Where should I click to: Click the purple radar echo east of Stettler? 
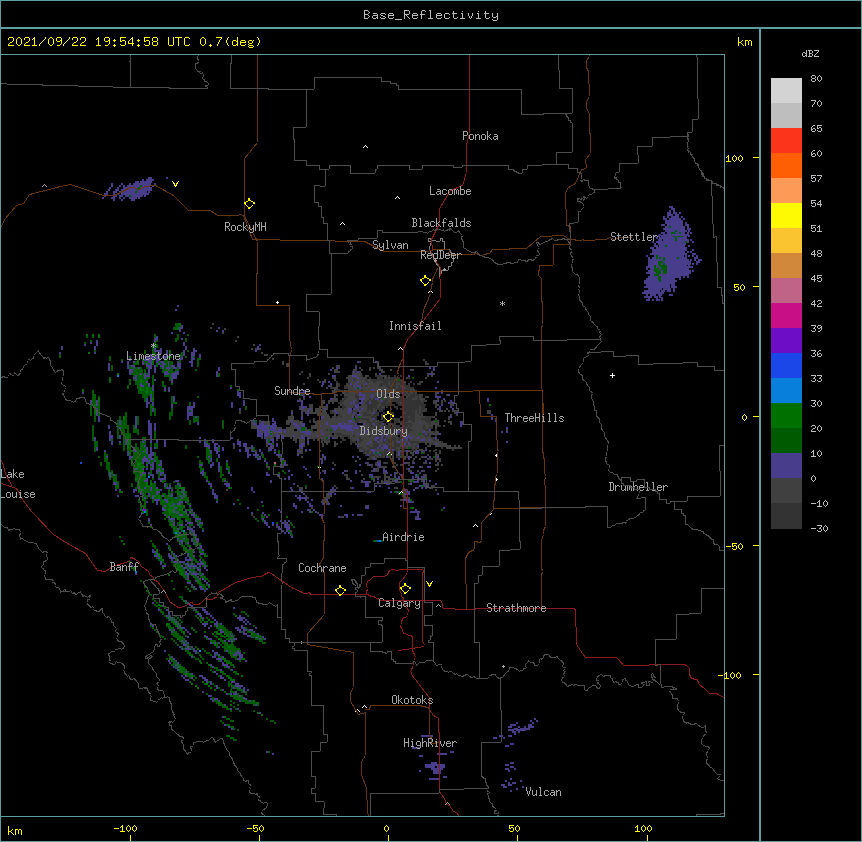(671, 256)
